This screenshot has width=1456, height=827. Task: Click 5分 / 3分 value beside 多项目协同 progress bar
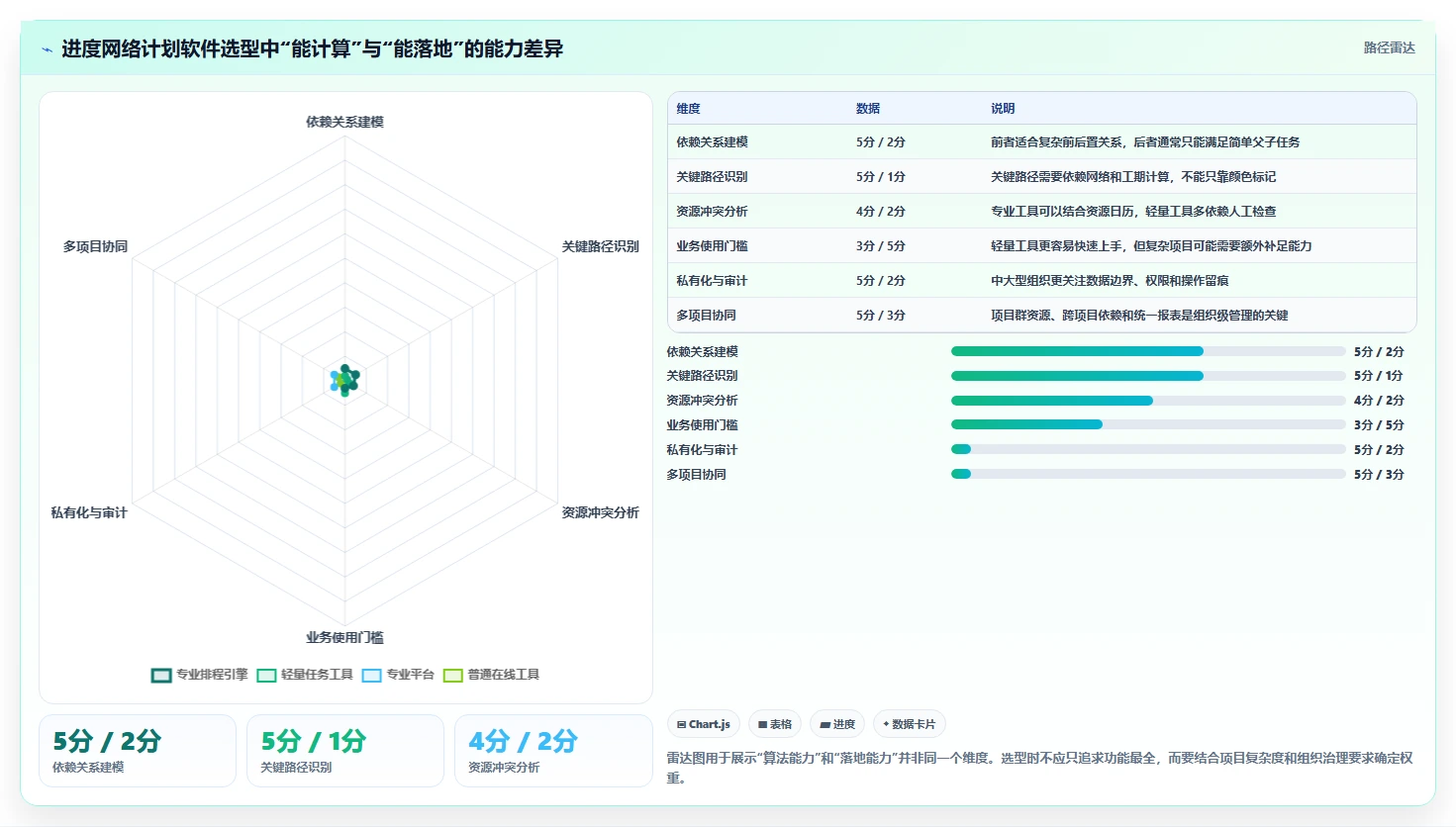(1379, 475)
